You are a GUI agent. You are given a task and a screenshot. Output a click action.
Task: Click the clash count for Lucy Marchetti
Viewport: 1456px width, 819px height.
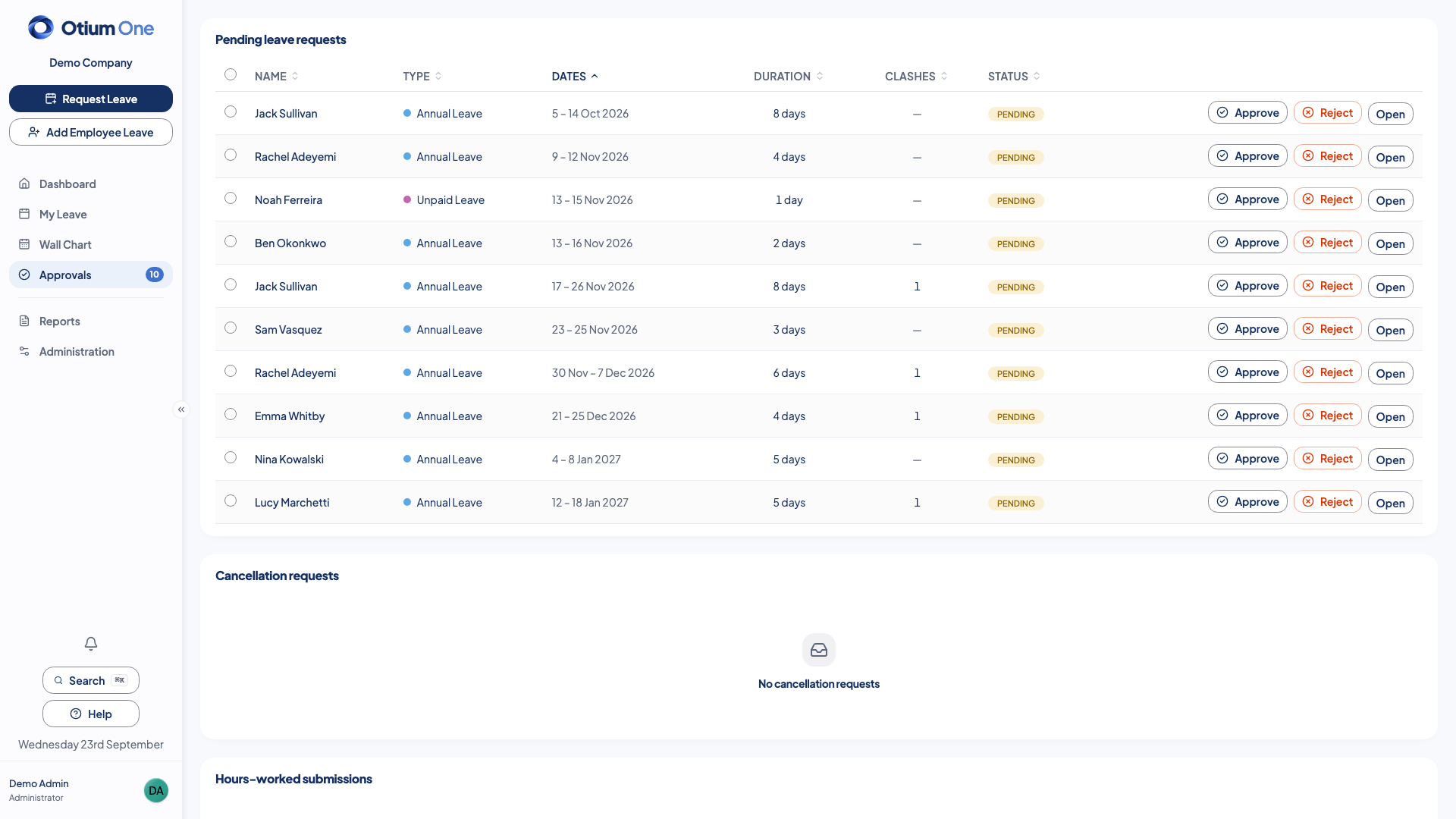click(917, 502)
